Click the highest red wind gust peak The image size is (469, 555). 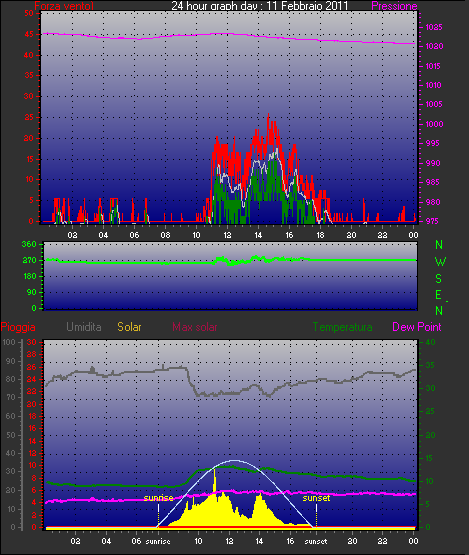click(x=268, y=115)
